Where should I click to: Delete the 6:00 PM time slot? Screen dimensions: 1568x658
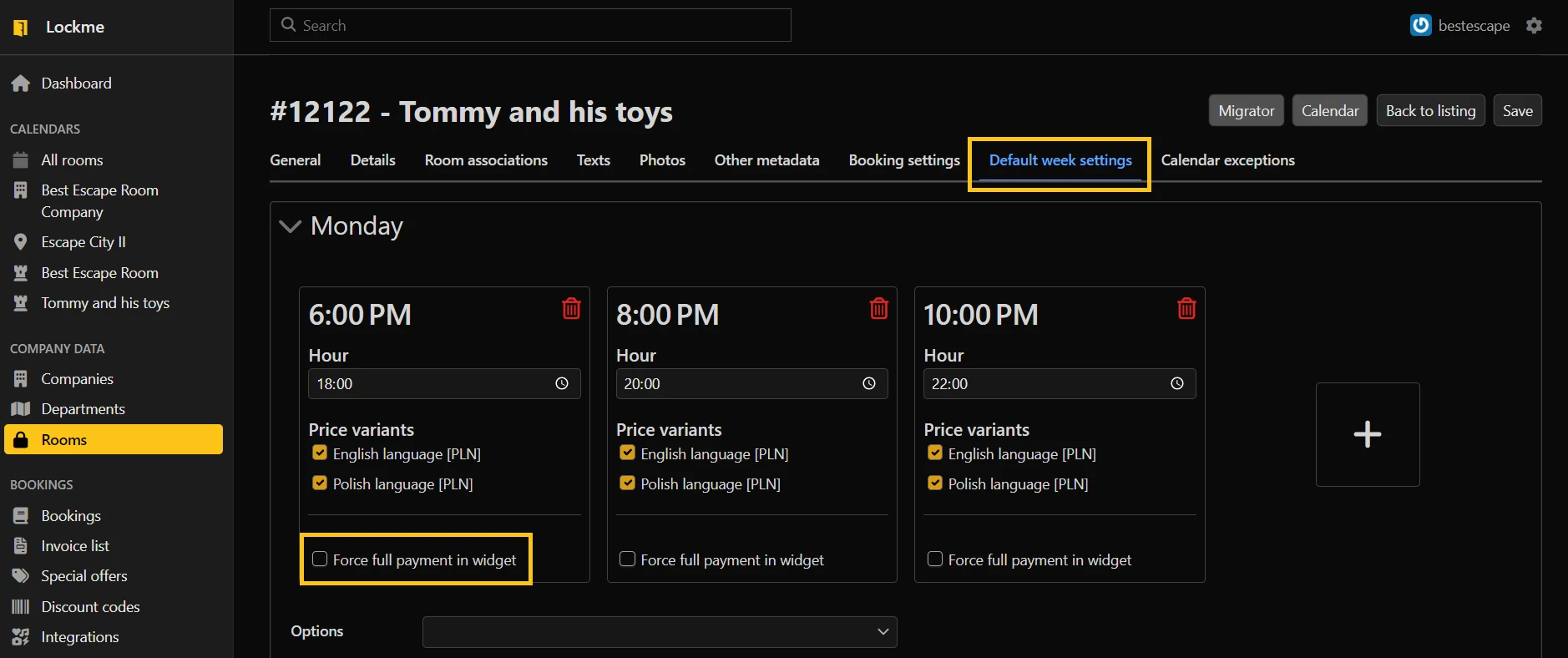[571, 308]
